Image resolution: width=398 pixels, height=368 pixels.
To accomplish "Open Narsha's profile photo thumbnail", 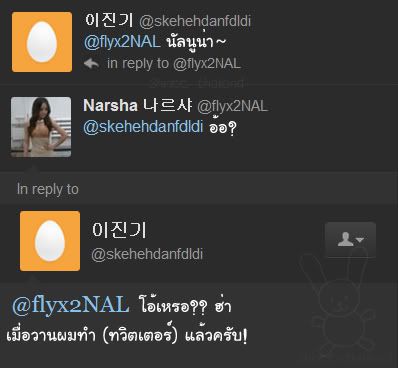I will [x=41, y=127].
